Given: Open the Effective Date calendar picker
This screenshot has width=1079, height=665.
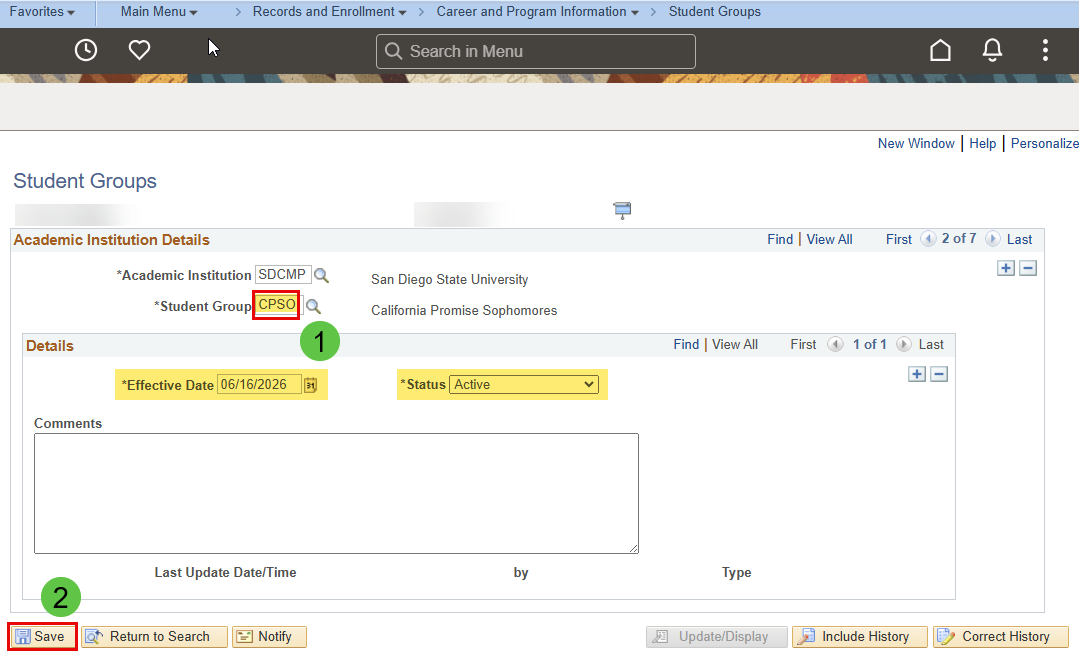Looking at the screenshot, I should click(311, 385).
